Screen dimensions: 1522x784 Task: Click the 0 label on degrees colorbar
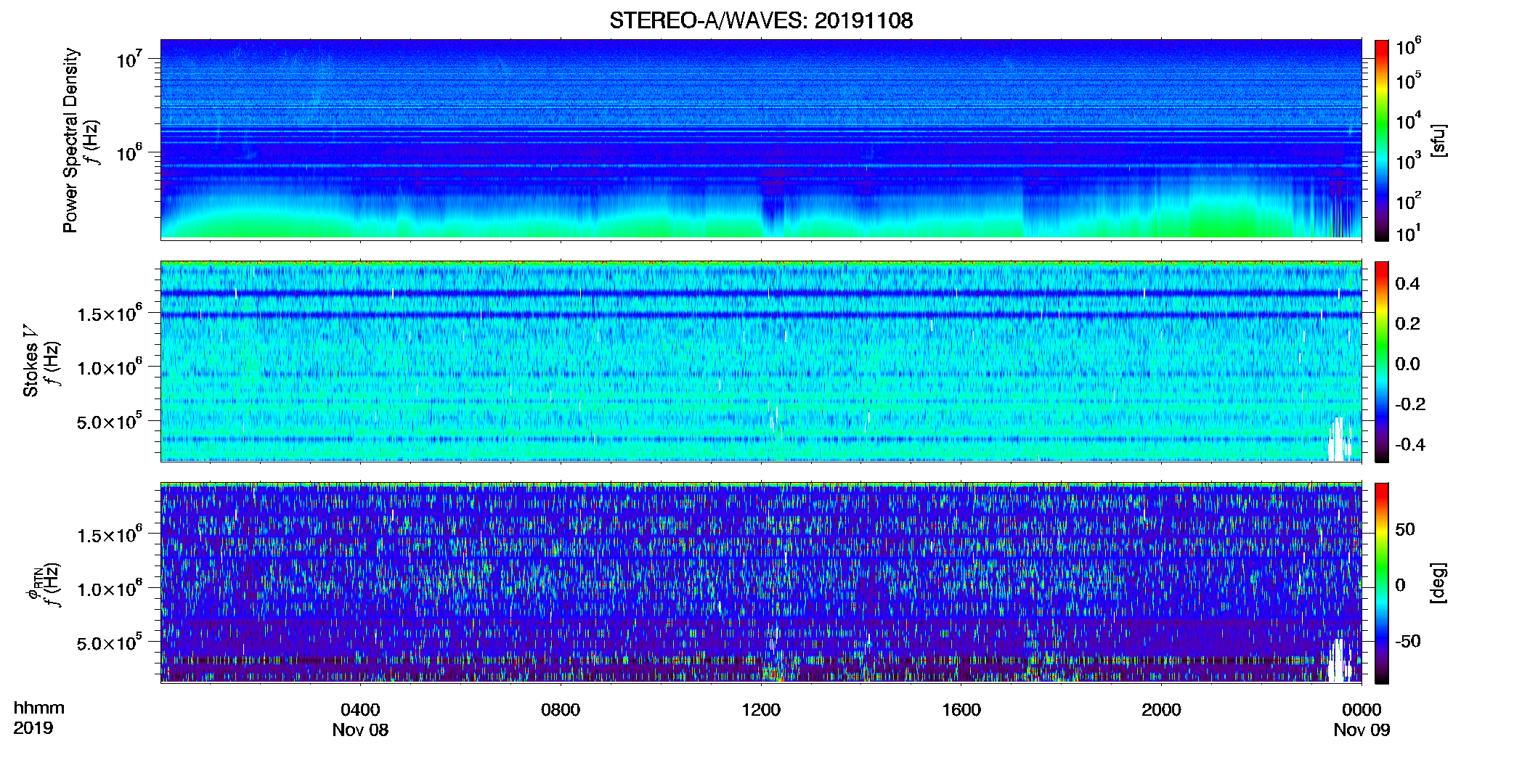[1401, 585]
